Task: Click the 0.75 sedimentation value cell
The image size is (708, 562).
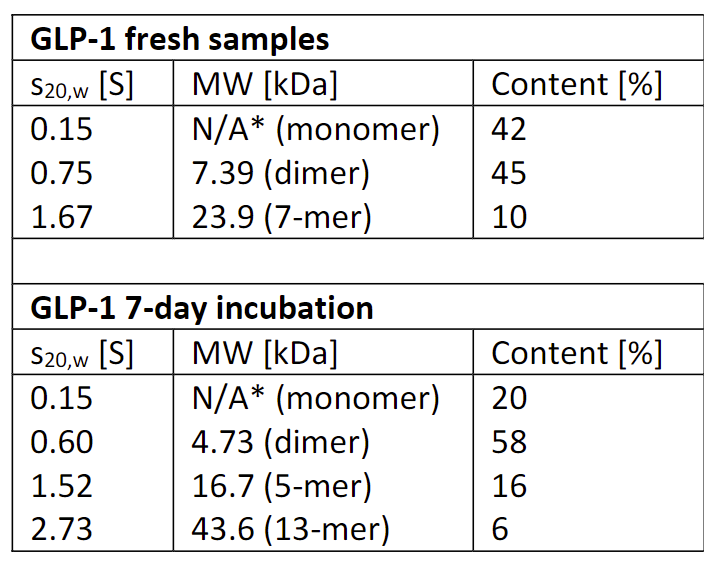Action: [x=62, y=173]
